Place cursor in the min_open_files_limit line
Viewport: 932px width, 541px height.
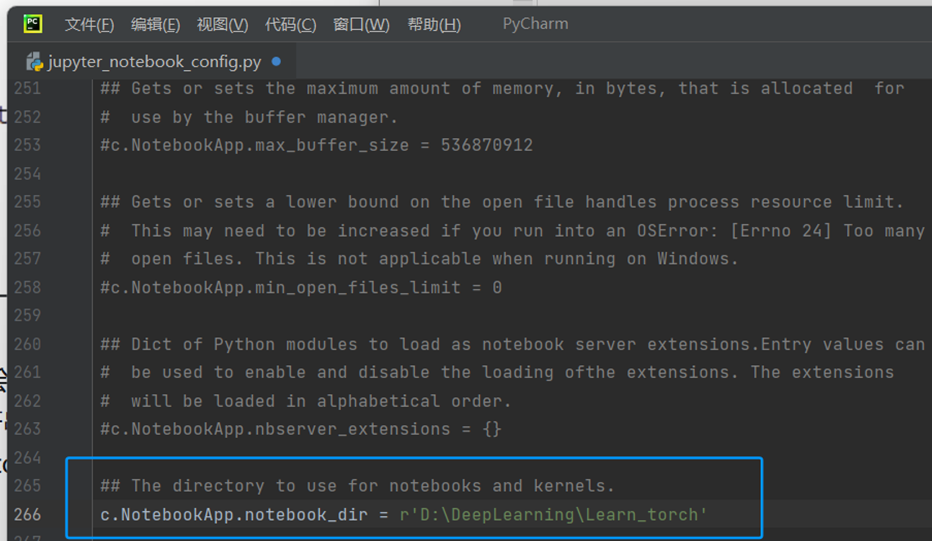[x=300, y=288]
